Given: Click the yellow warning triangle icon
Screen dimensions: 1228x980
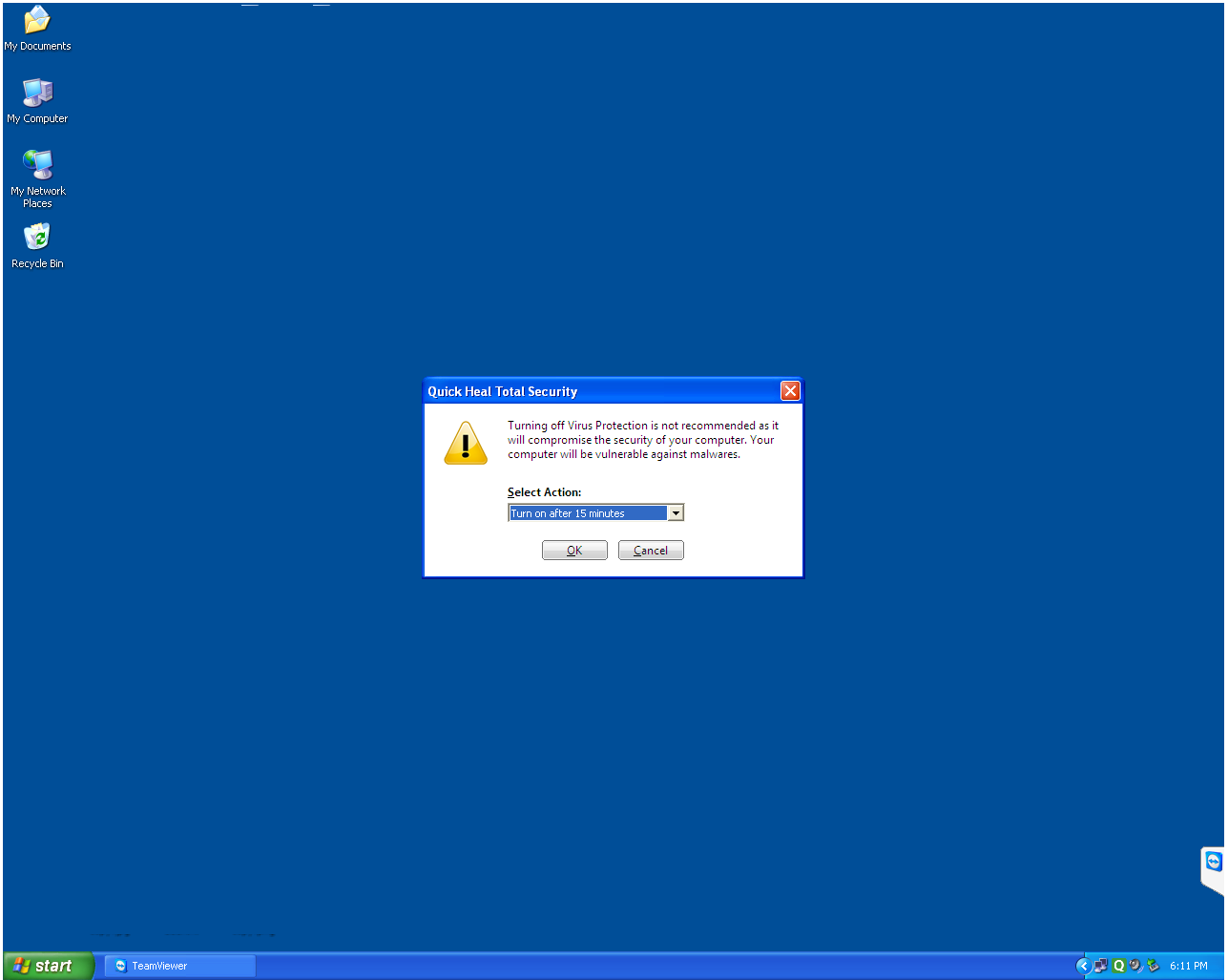Looking at the screenshot, I should pyautogui.click(x=466, y=444).
